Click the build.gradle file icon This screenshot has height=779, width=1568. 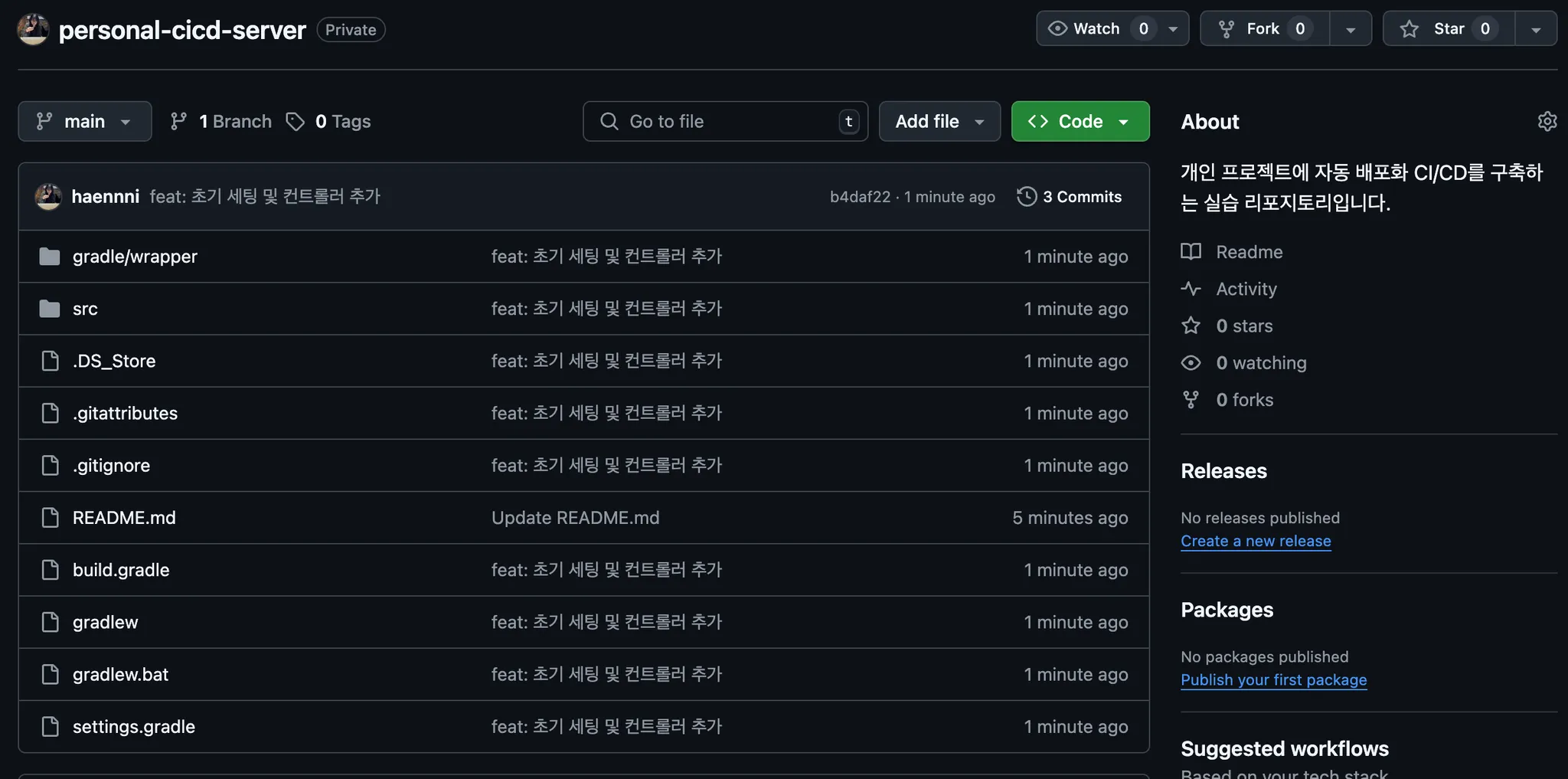[x=50, y=570]
